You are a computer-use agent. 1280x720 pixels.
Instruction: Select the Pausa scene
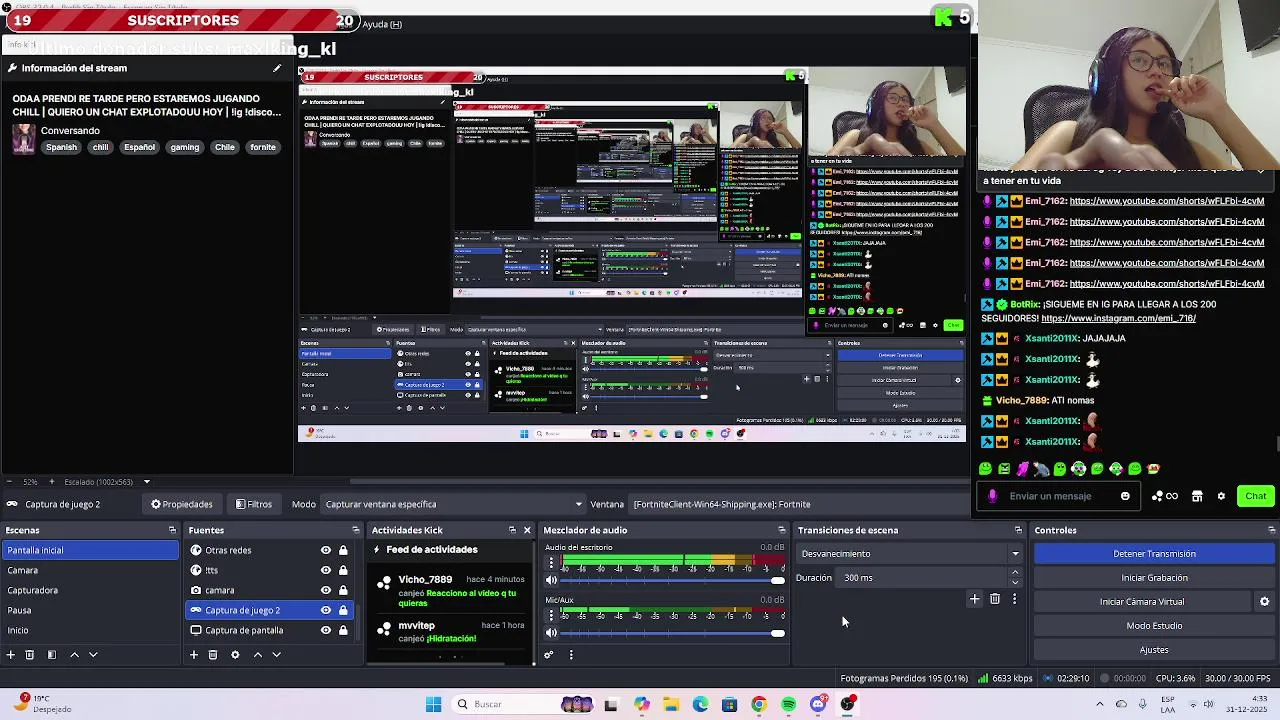click(90, 610)
